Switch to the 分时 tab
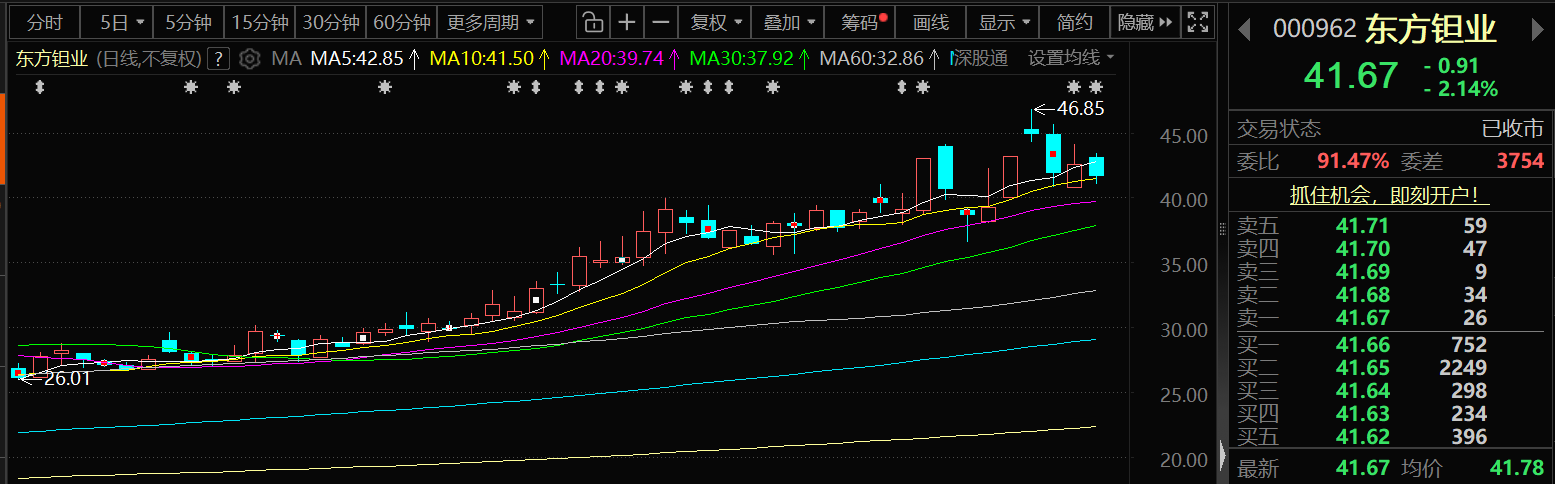1555x484 pixels. point(43,22)
